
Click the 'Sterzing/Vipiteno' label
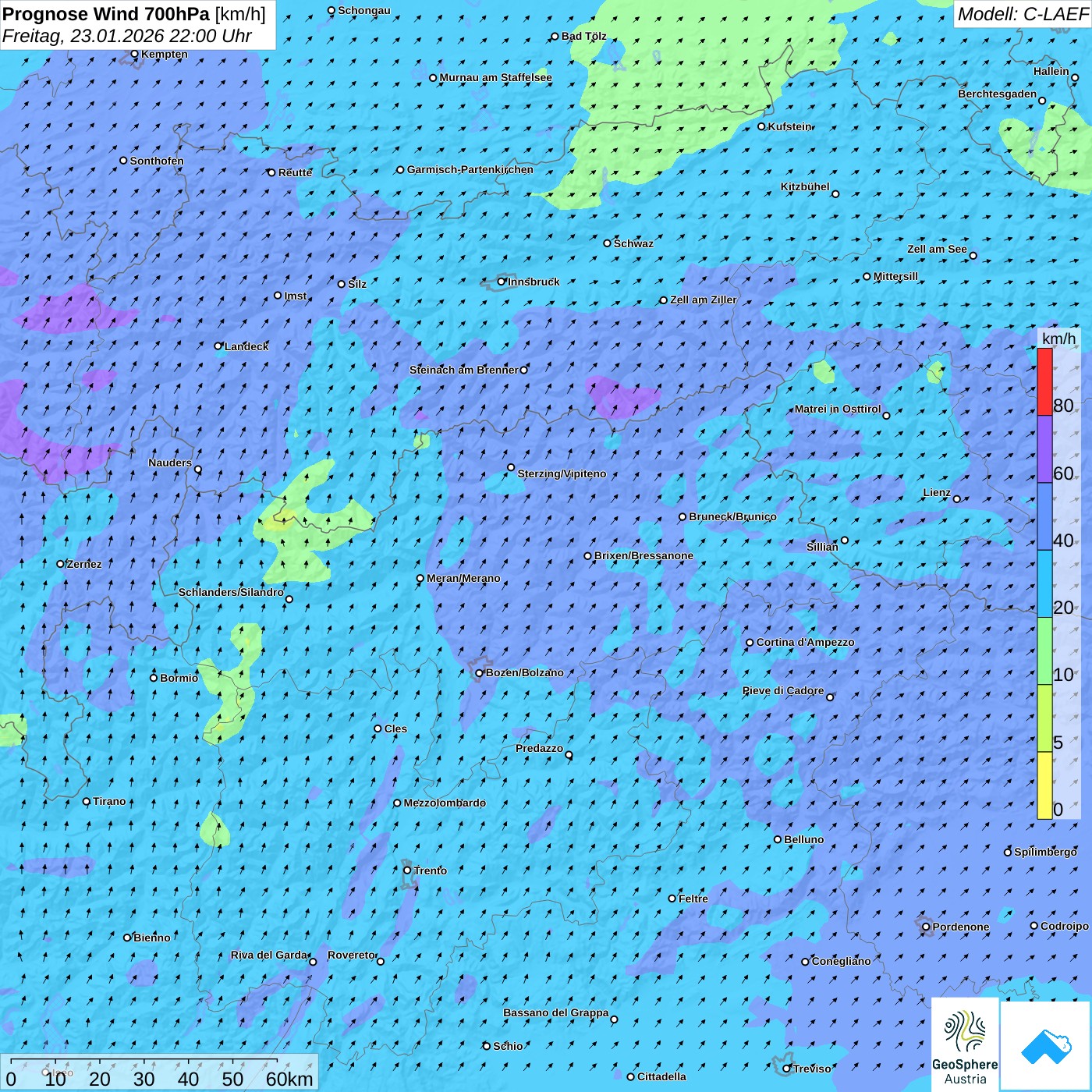(562, 473)
